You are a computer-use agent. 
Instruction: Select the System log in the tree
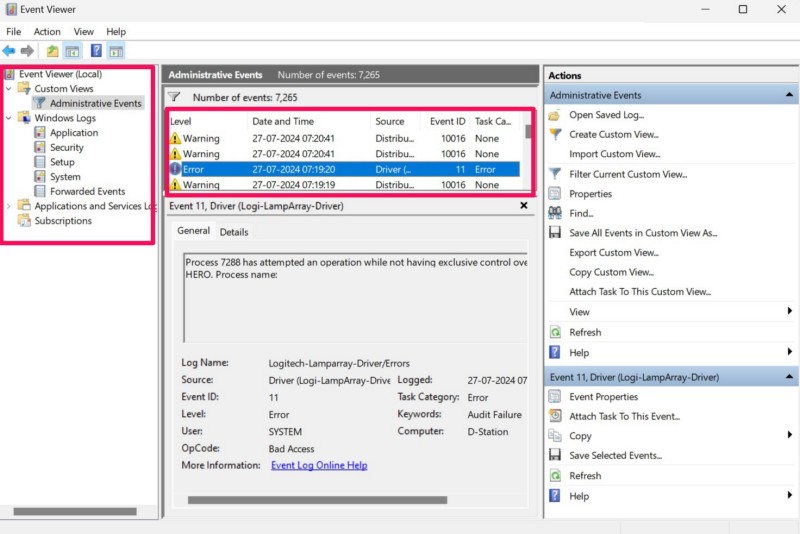coord(65,177)
